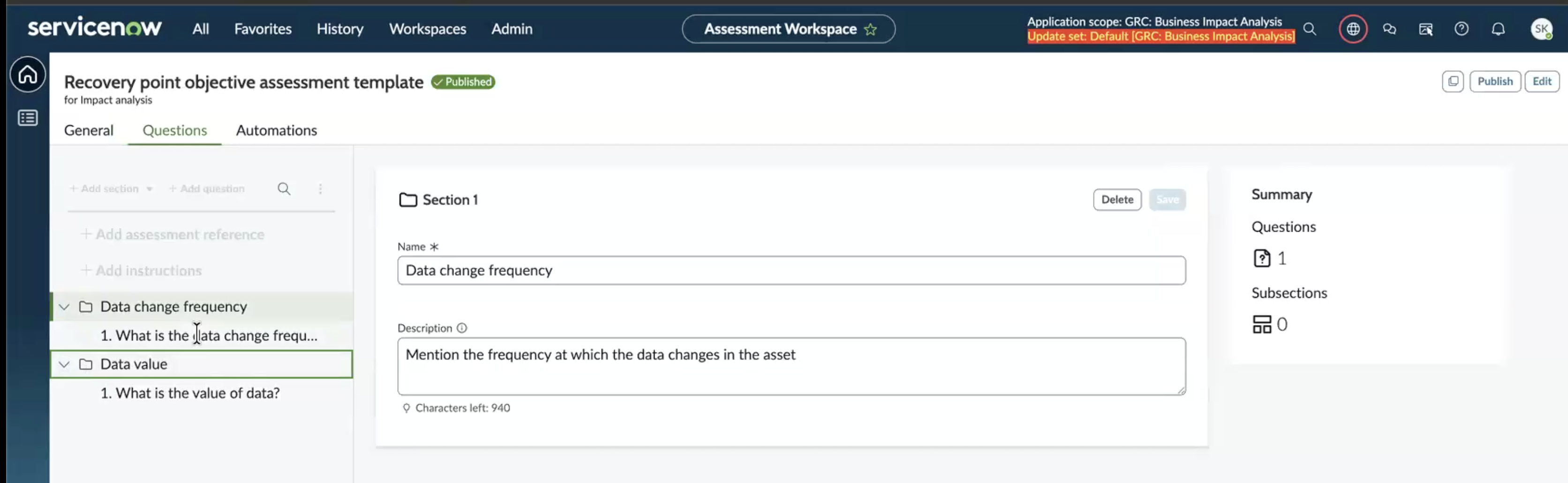
Task: Switch to the Questions tab
Action: 175,130
